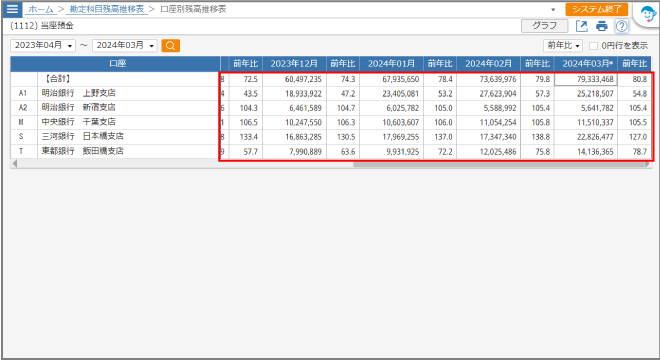The height and width of the screenshot is (360, 660).
Task: Go to 勘定科目残高推移表 breadcrumb link
Action: (107, 9)
